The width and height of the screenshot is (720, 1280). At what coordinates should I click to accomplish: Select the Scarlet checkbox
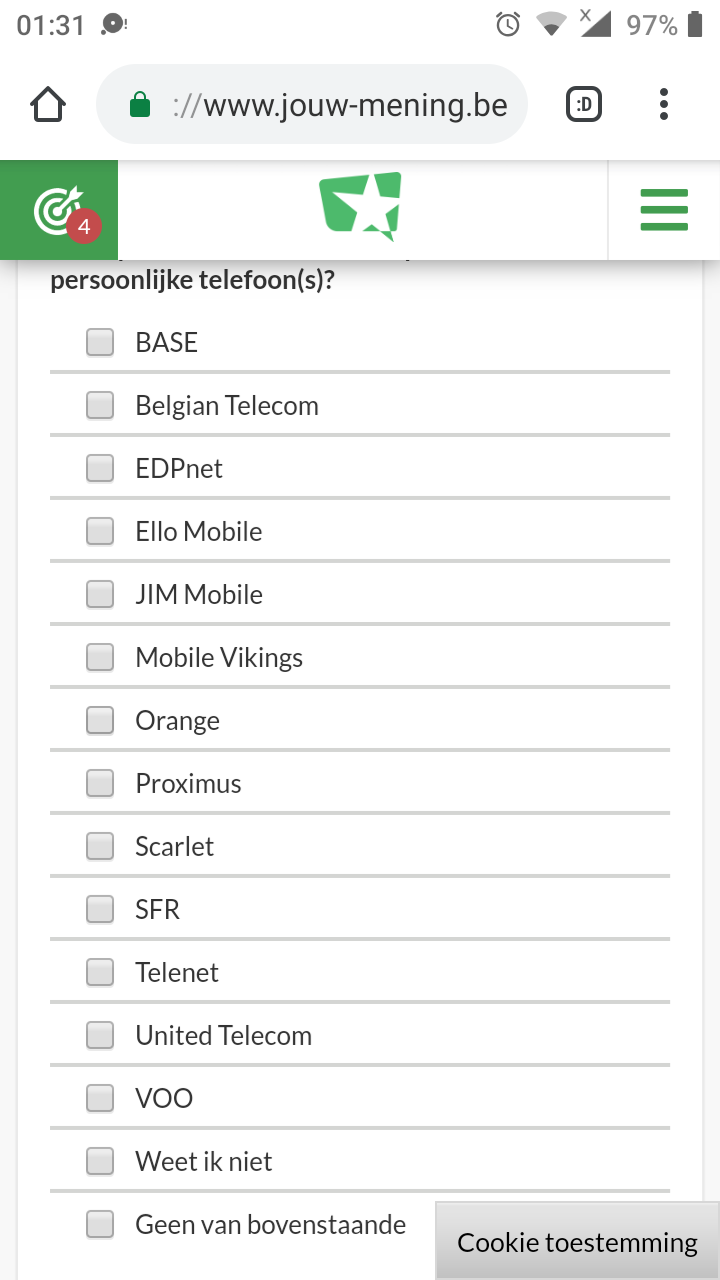pyautogui.click(x=100, y=847)
